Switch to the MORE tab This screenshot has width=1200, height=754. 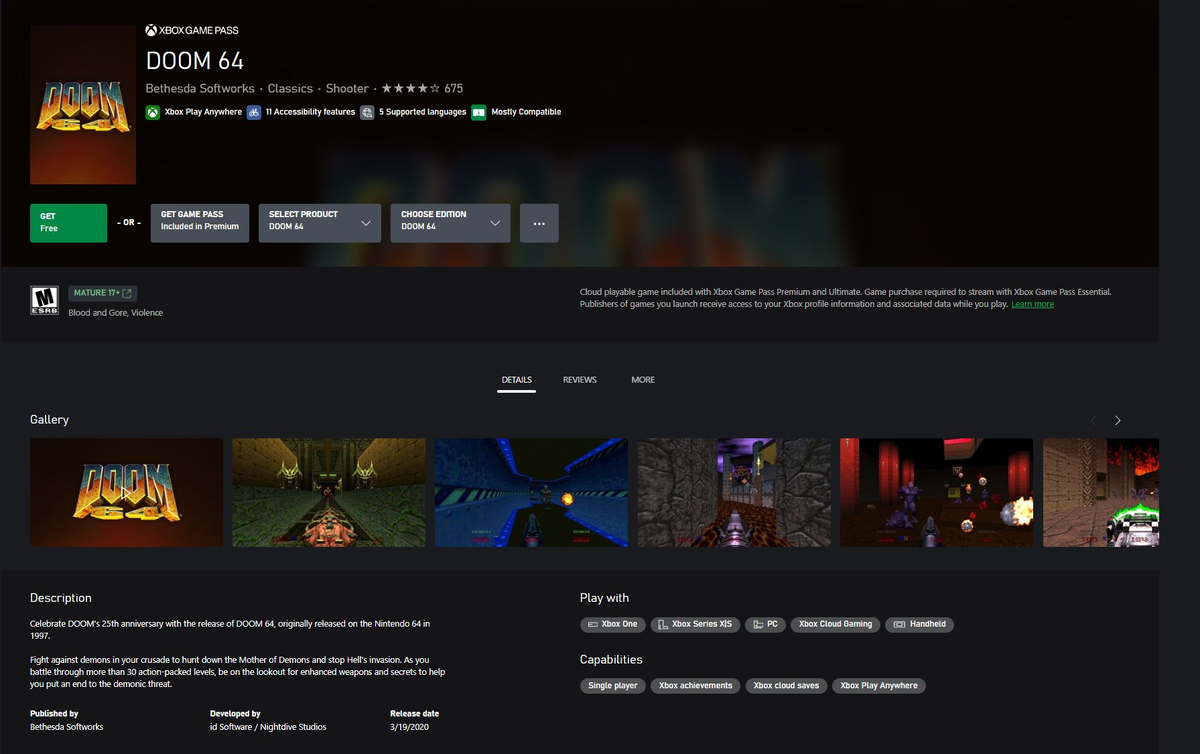pos(643,380)
